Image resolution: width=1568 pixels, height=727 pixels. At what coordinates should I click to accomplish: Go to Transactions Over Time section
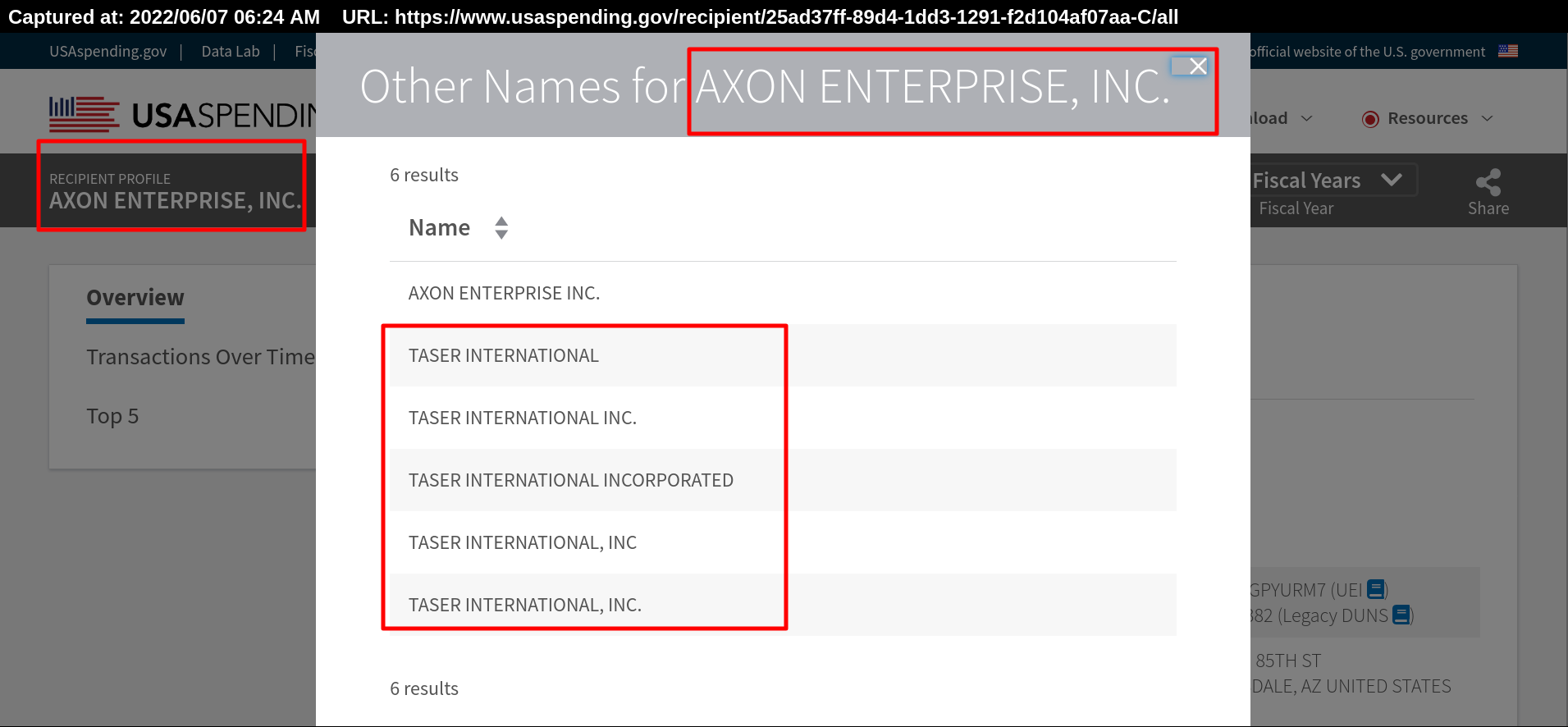200,357
